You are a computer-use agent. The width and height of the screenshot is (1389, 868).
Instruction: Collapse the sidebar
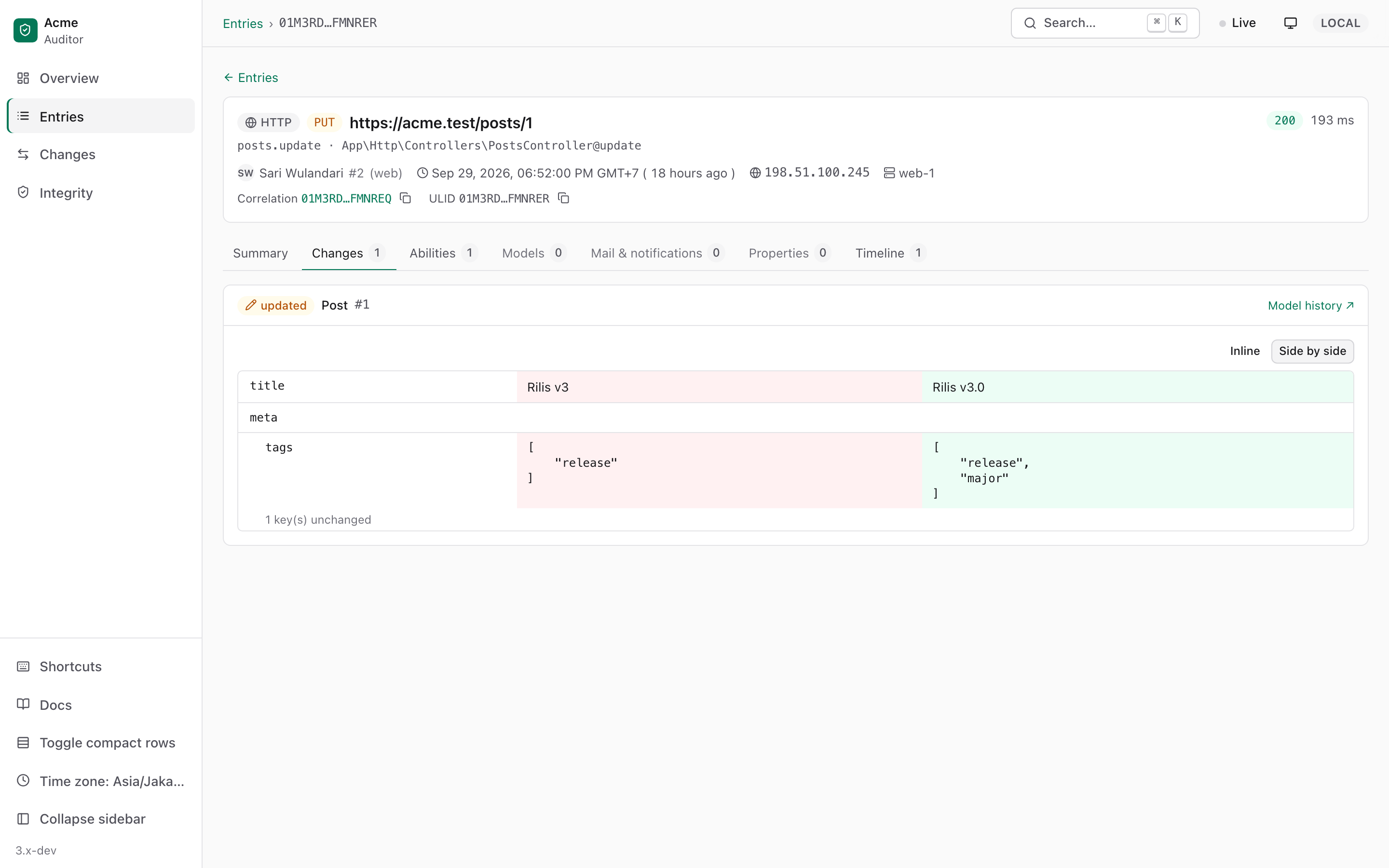(100, 819)
